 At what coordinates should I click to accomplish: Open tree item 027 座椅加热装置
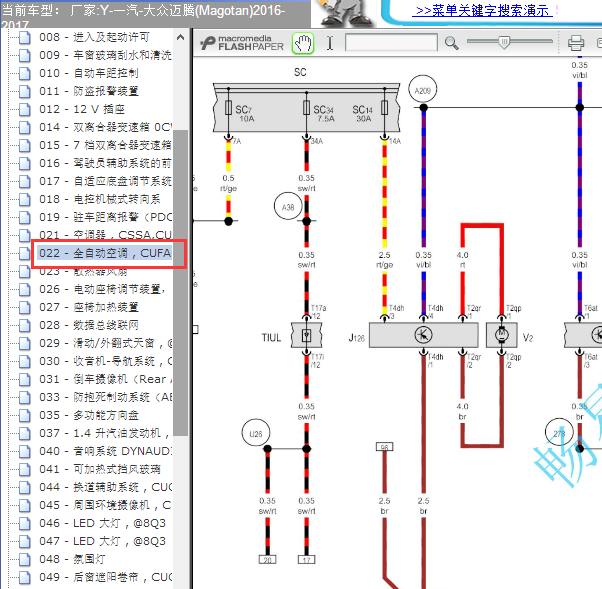click(x=89, y=307)
